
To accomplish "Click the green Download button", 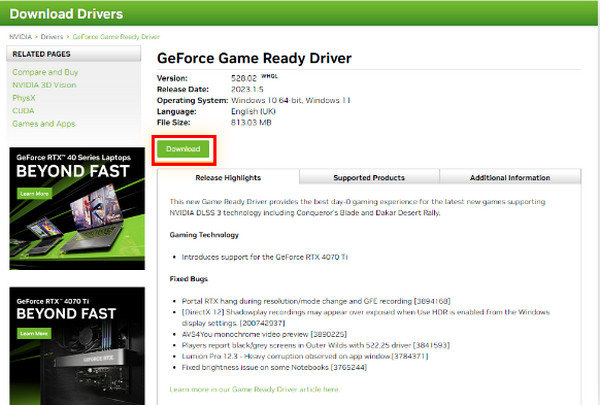I will (x=183, y=149).
